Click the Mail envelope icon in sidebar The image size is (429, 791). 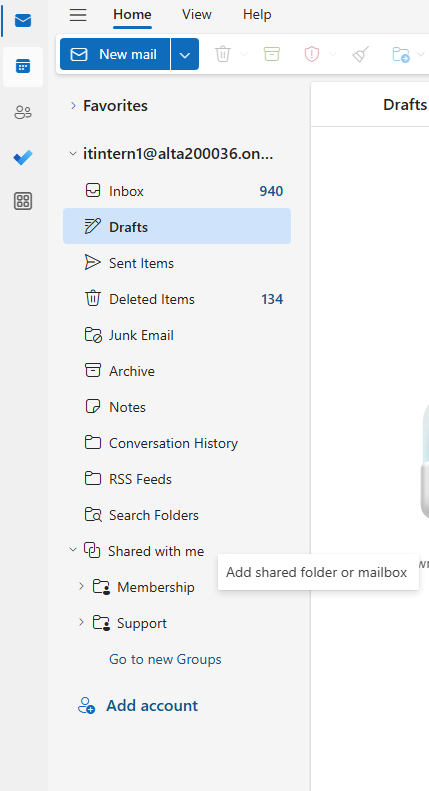click(x=23, y=21)
